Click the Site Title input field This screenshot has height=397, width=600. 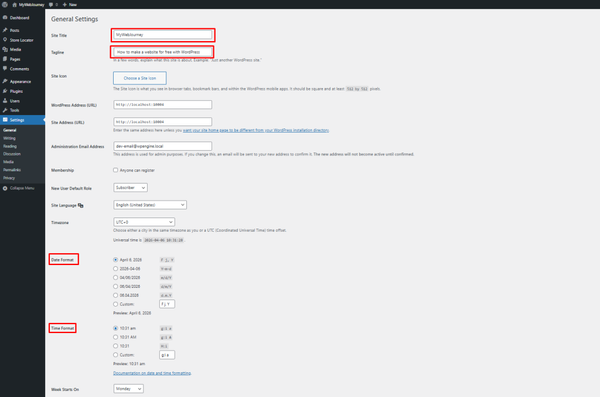(163, 35)
